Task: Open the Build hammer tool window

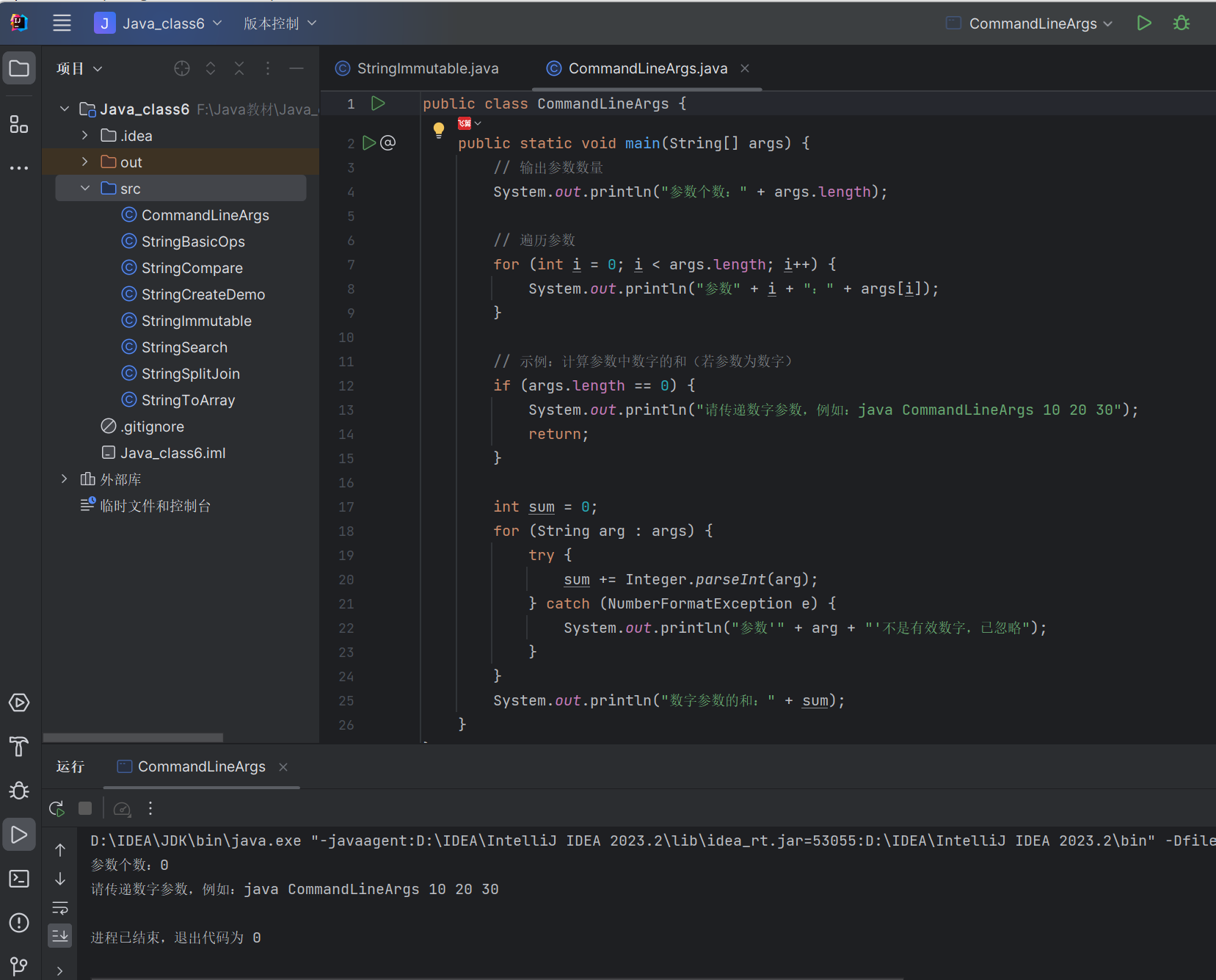Action: [x=19, y=747]
